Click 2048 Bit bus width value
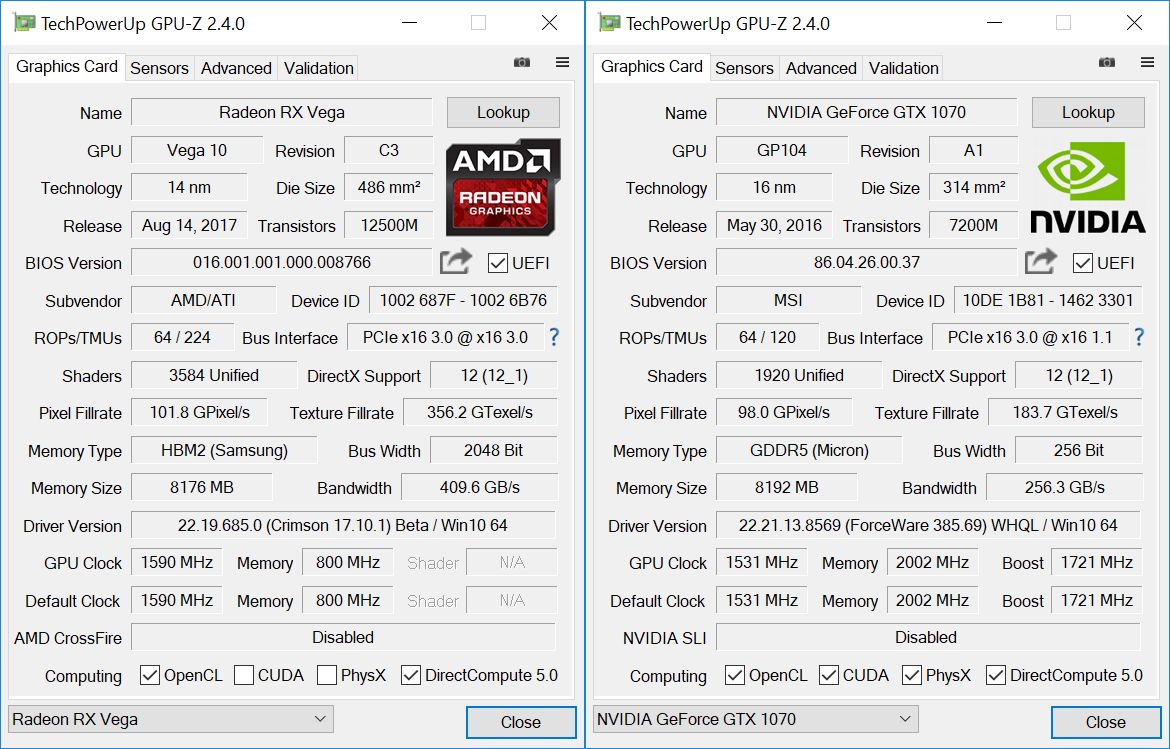 click(494, 450)
